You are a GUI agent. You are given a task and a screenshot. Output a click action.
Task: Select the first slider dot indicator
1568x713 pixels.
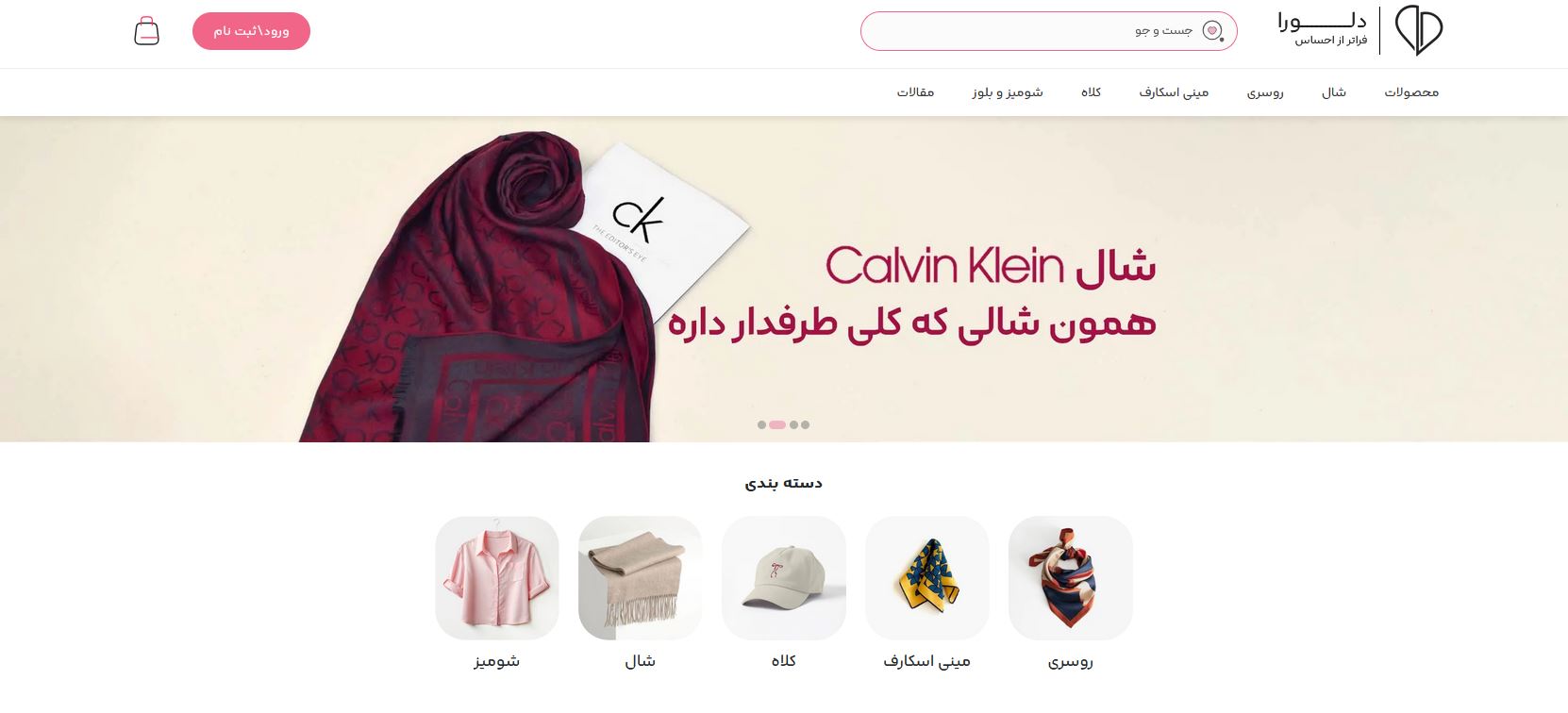tap(761, 424)
